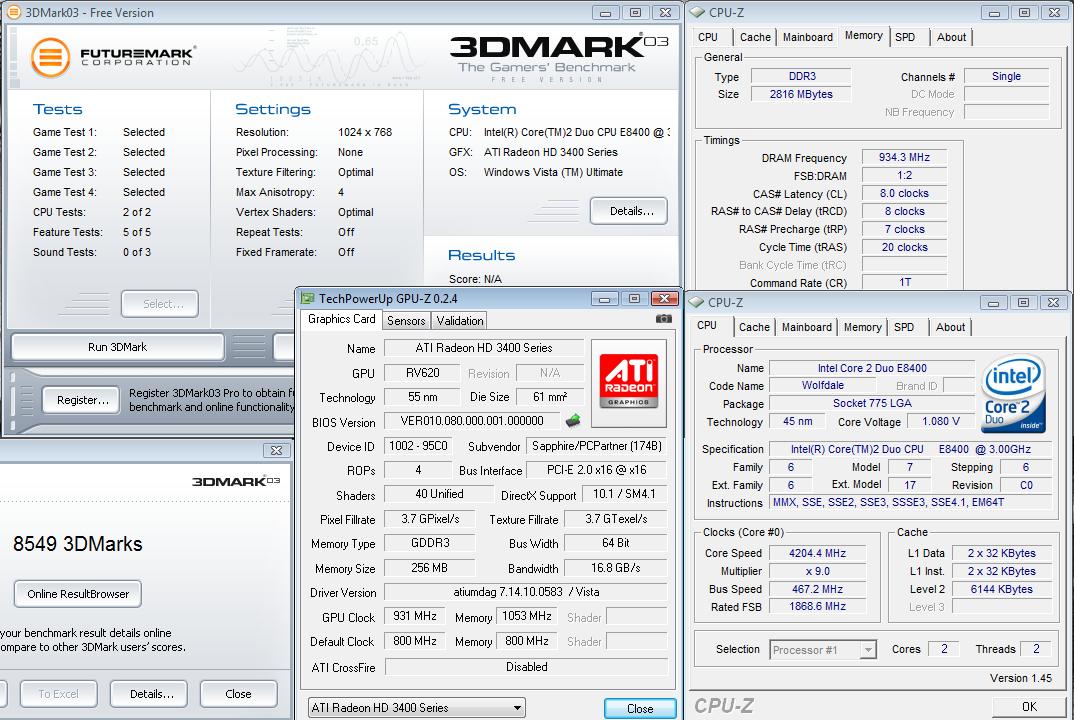Close the 3DMark score dialog X
Screen dimensions: 1074x720
(277, 450)
